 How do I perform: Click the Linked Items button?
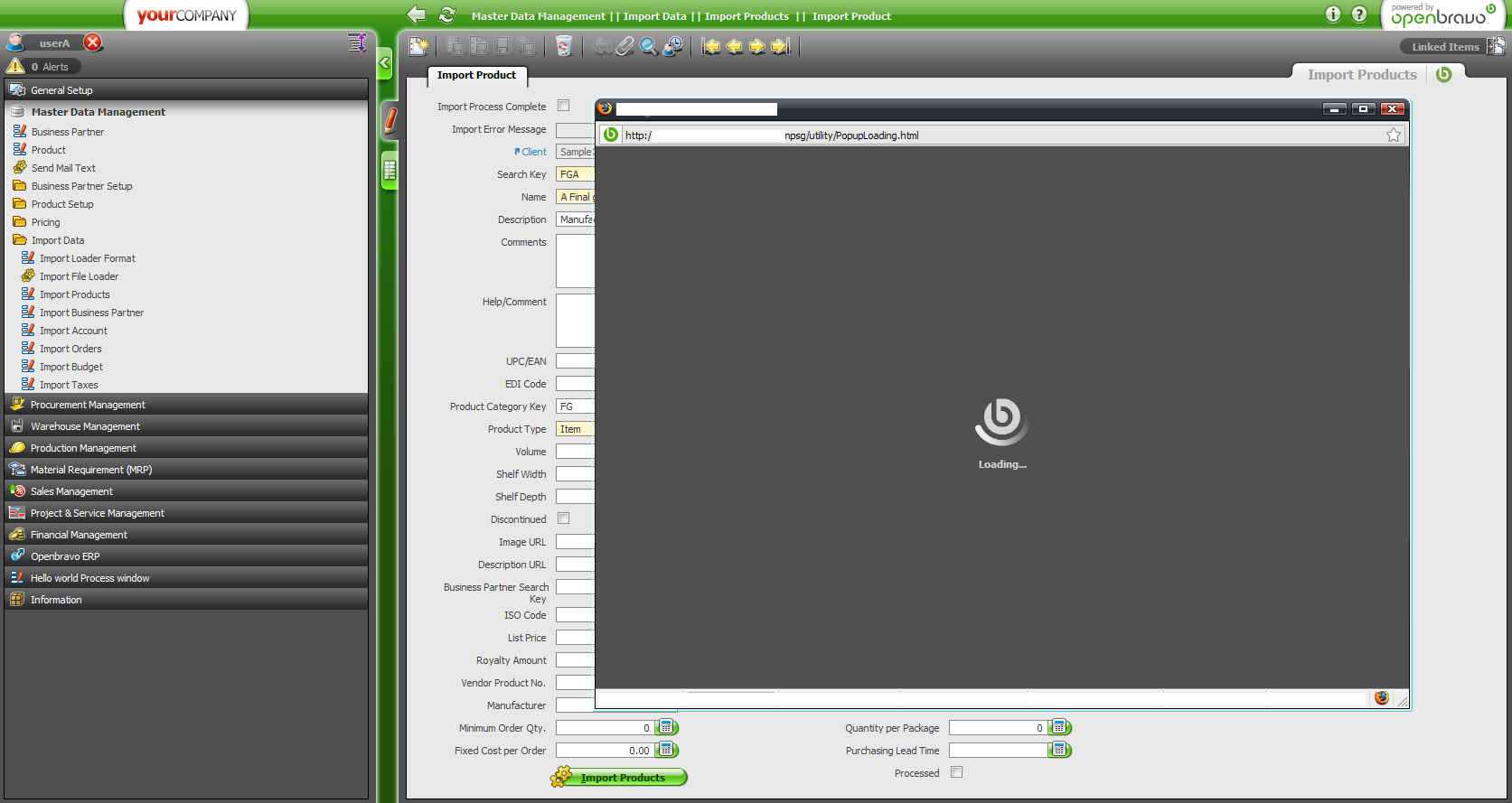pyautogui.click(x=1444, y=47)
